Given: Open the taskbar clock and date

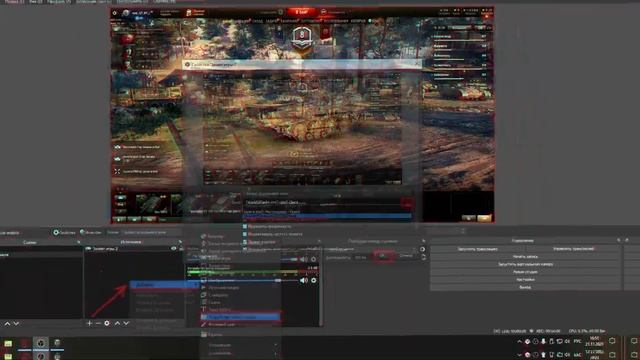Looking at the screenshot, I should coord(594,341).
